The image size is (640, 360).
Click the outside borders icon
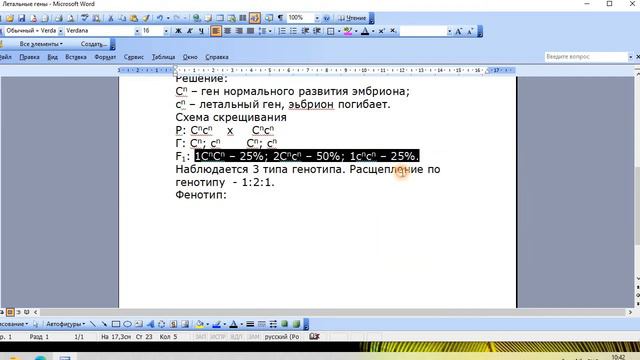(331, 31)
